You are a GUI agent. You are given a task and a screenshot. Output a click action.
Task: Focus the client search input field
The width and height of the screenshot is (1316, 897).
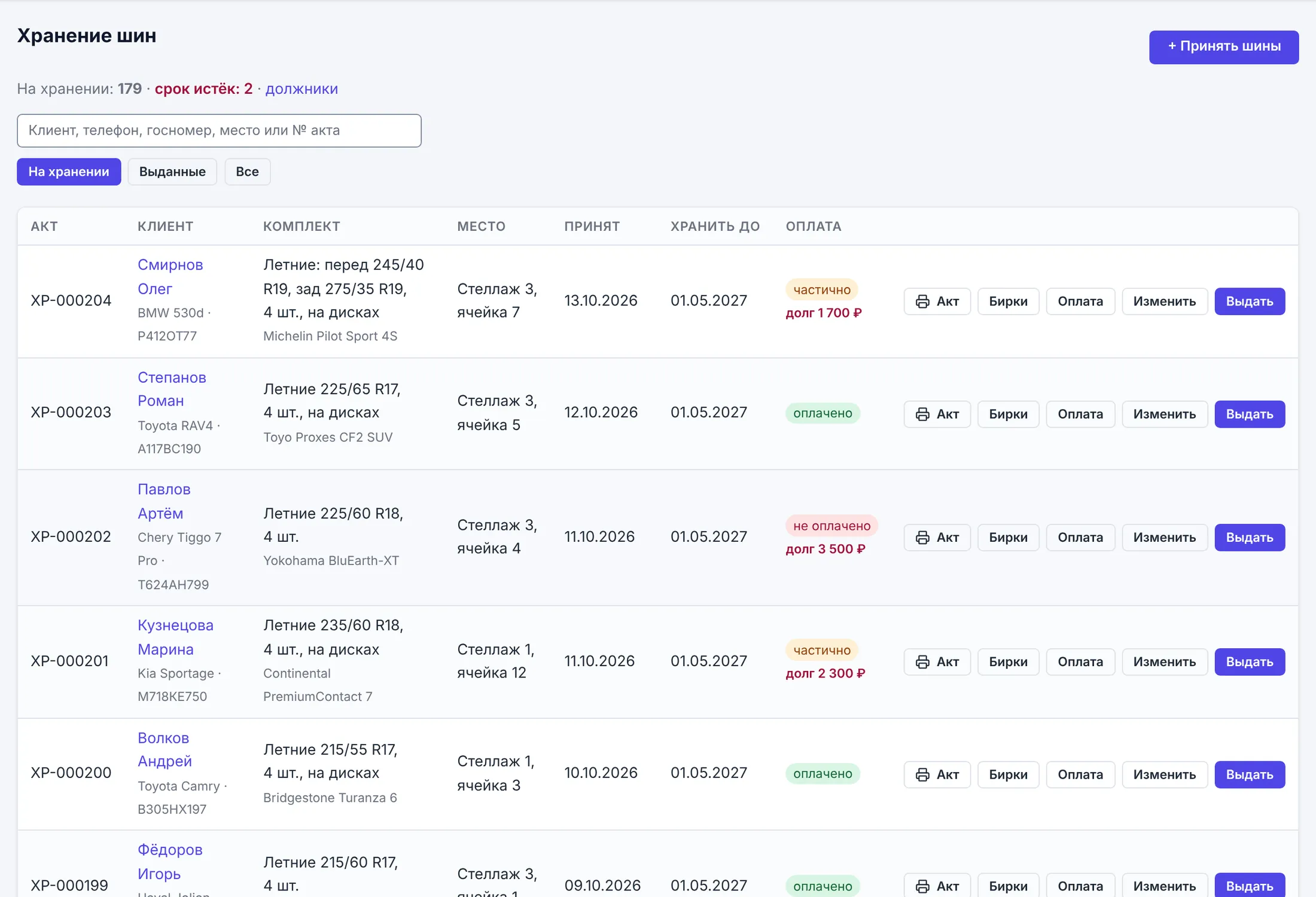219,130
